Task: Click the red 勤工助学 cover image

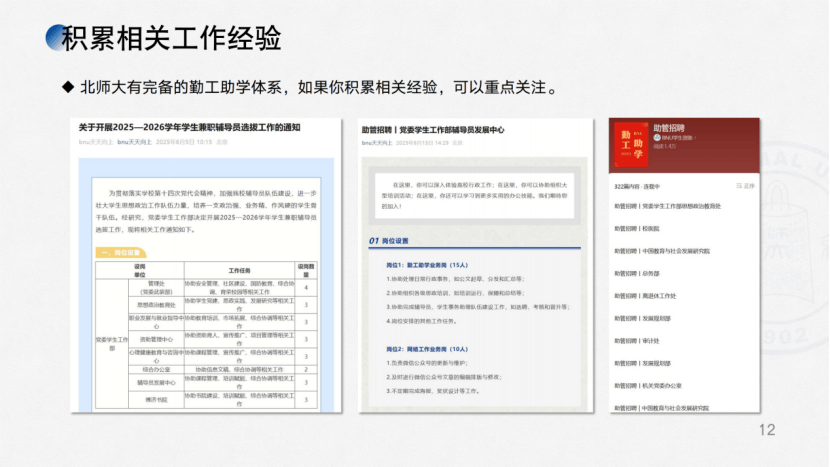Action: [x=631, y=145]
